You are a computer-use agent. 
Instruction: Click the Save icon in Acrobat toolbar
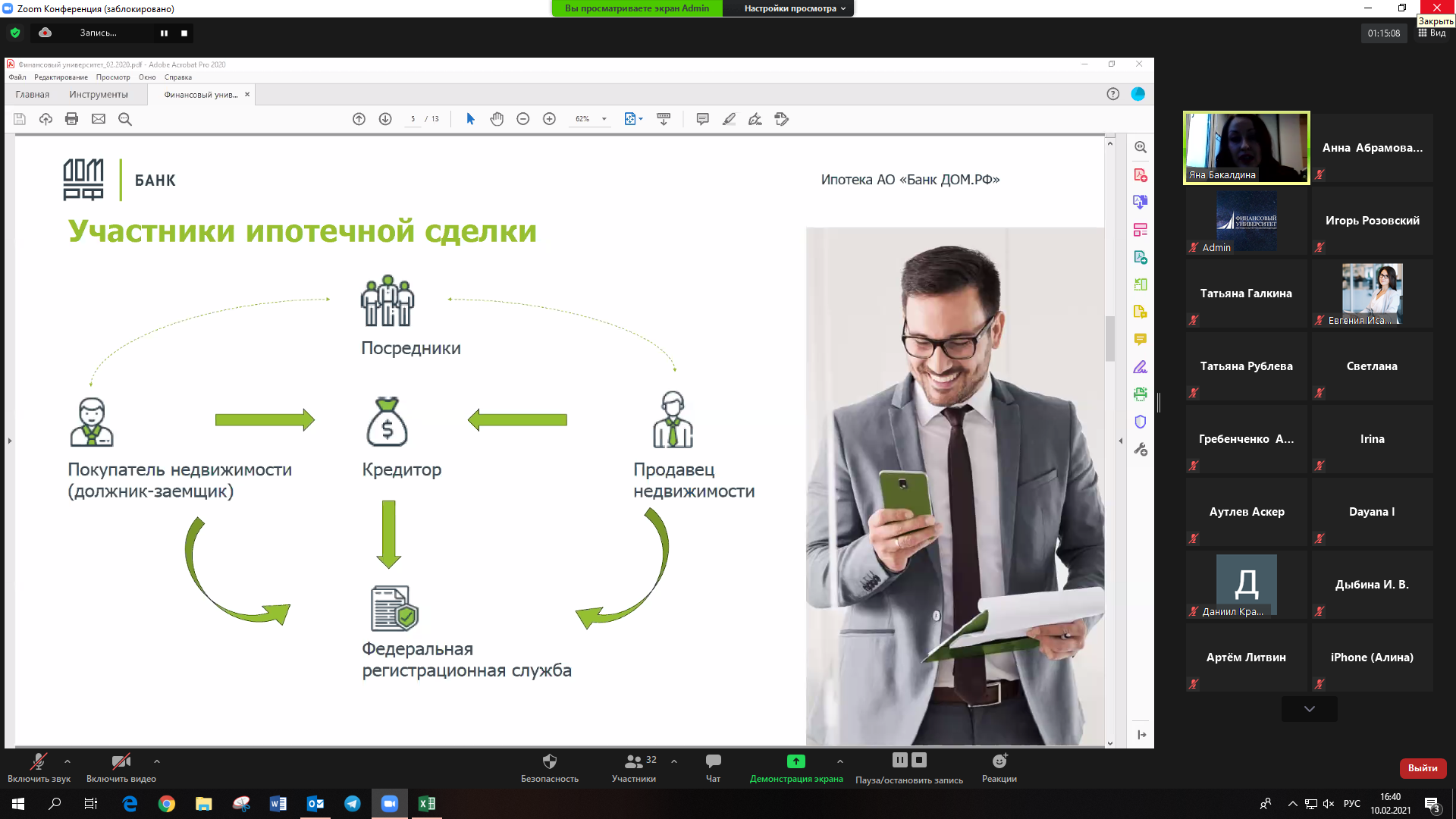click(20, 119)
